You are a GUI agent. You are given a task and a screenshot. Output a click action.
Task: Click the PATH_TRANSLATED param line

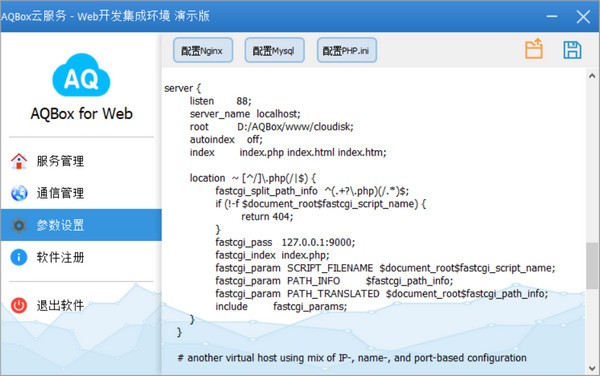pyautogui.click(x=382, y=293)
